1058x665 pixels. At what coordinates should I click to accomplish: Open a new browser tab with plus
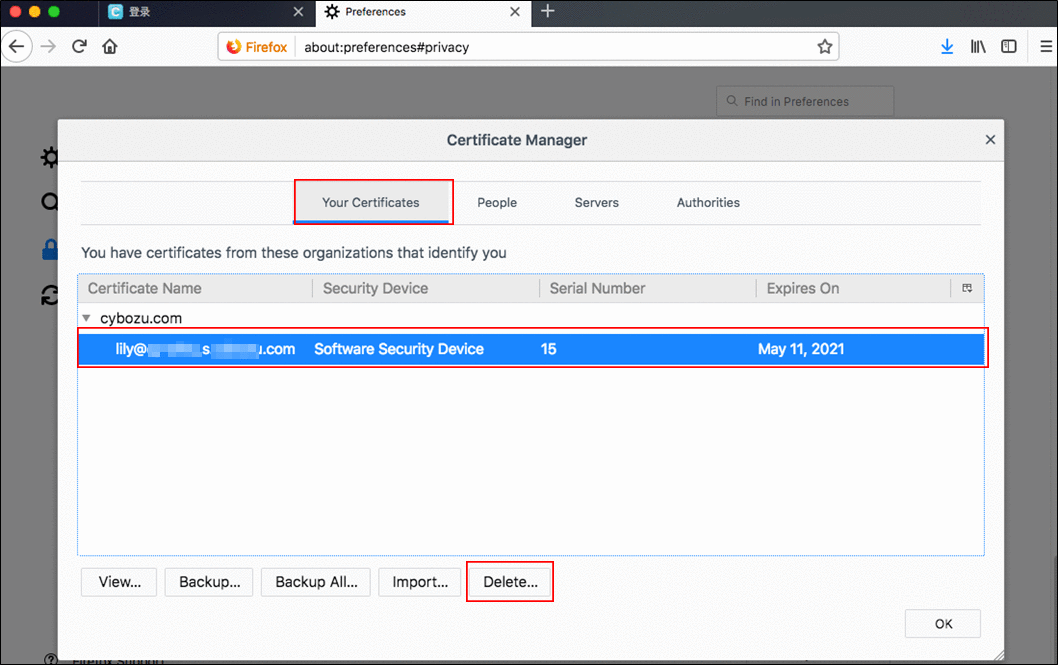click(x=548, y=11)
